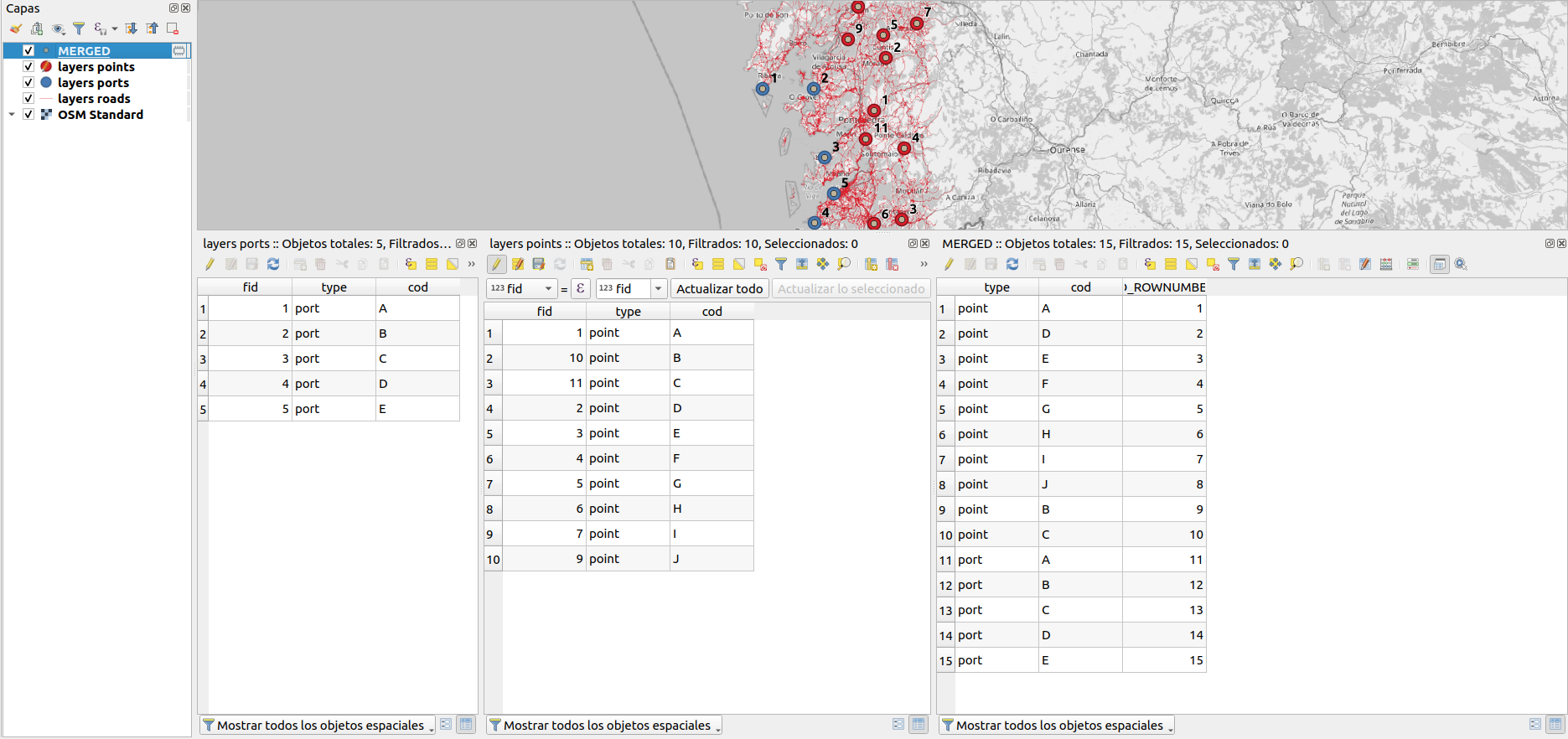Float the Capas panel

(x=173, y=8)
